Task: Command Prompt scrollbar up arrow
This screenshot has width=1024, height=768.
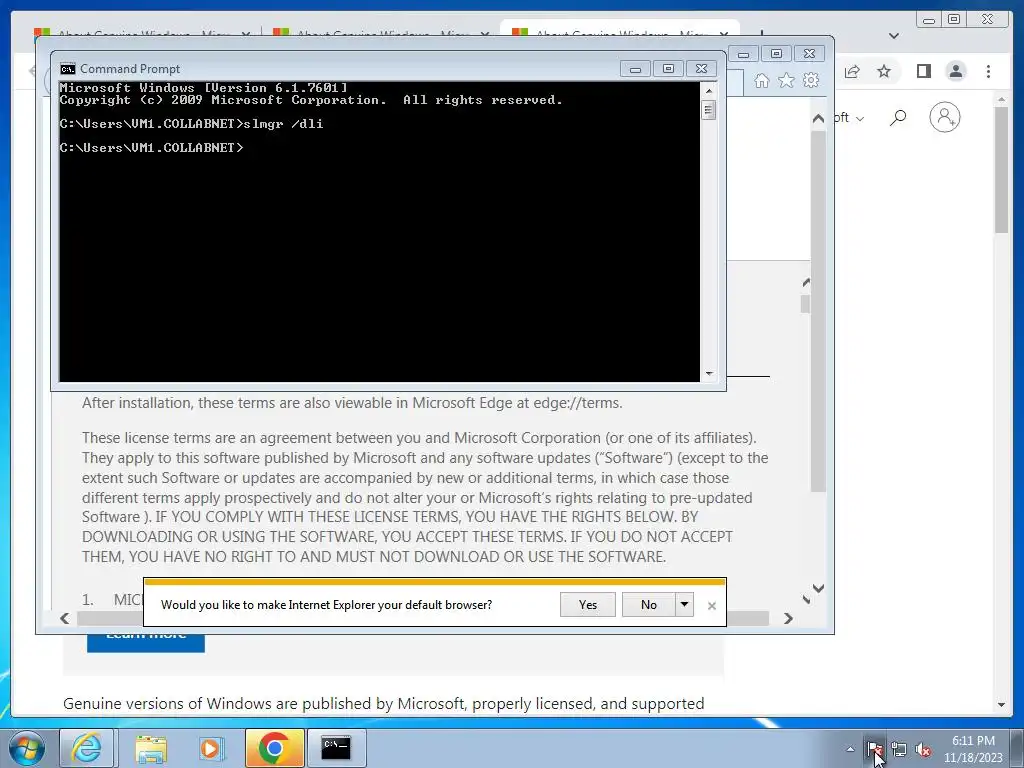Action: tap(709, 91)
